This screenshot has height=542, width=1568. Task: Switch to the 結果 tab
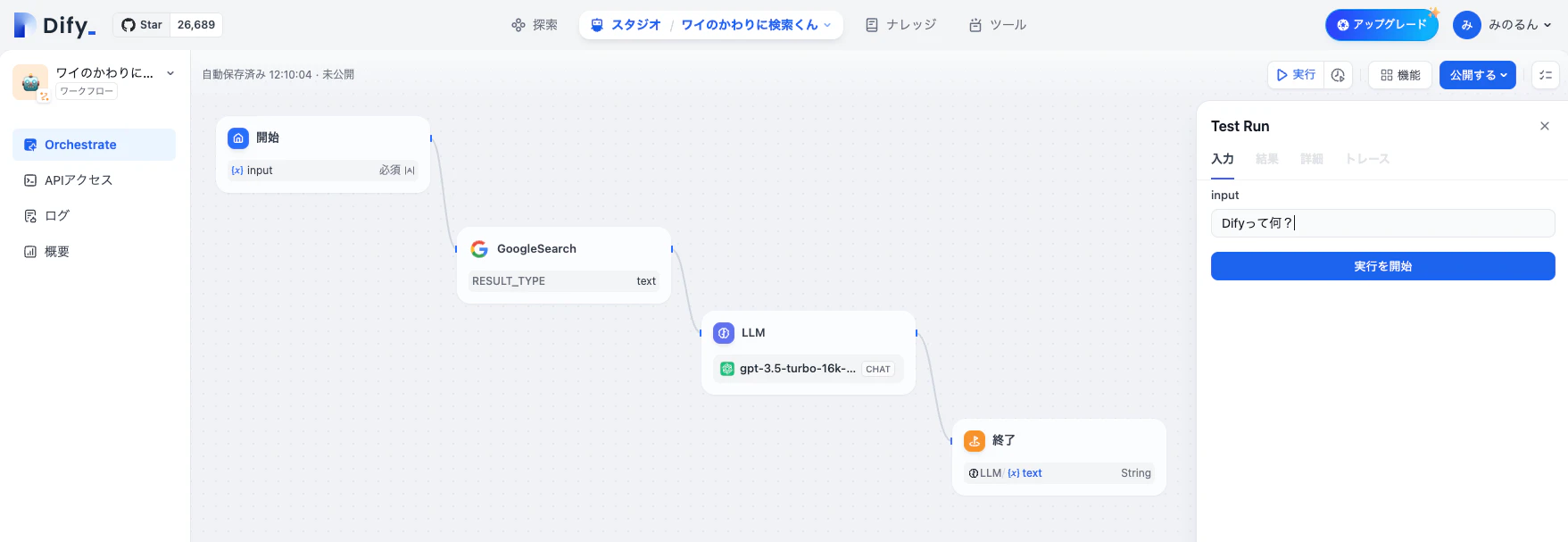1267,159
